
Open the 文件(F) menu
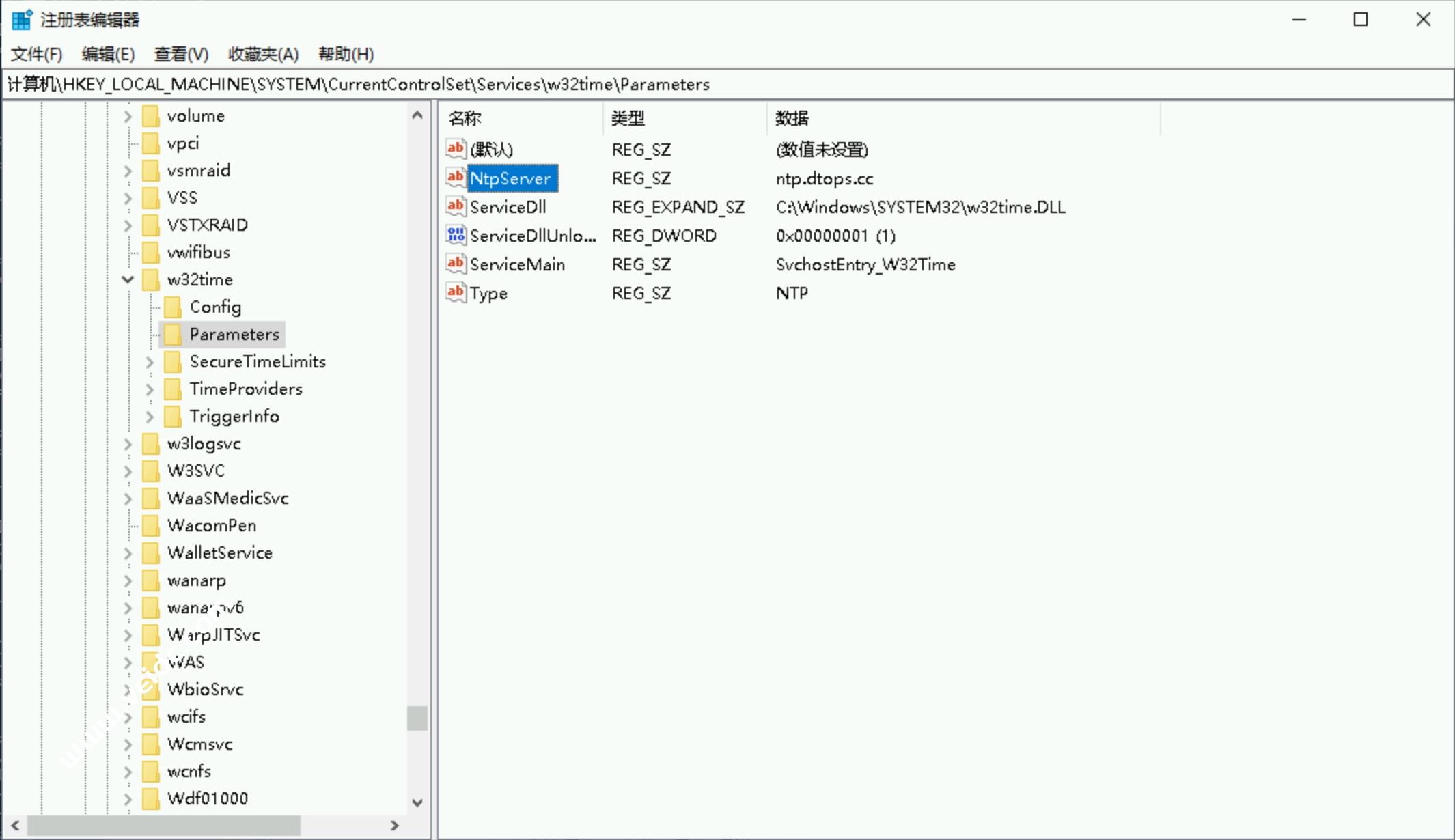click(37, 54)
